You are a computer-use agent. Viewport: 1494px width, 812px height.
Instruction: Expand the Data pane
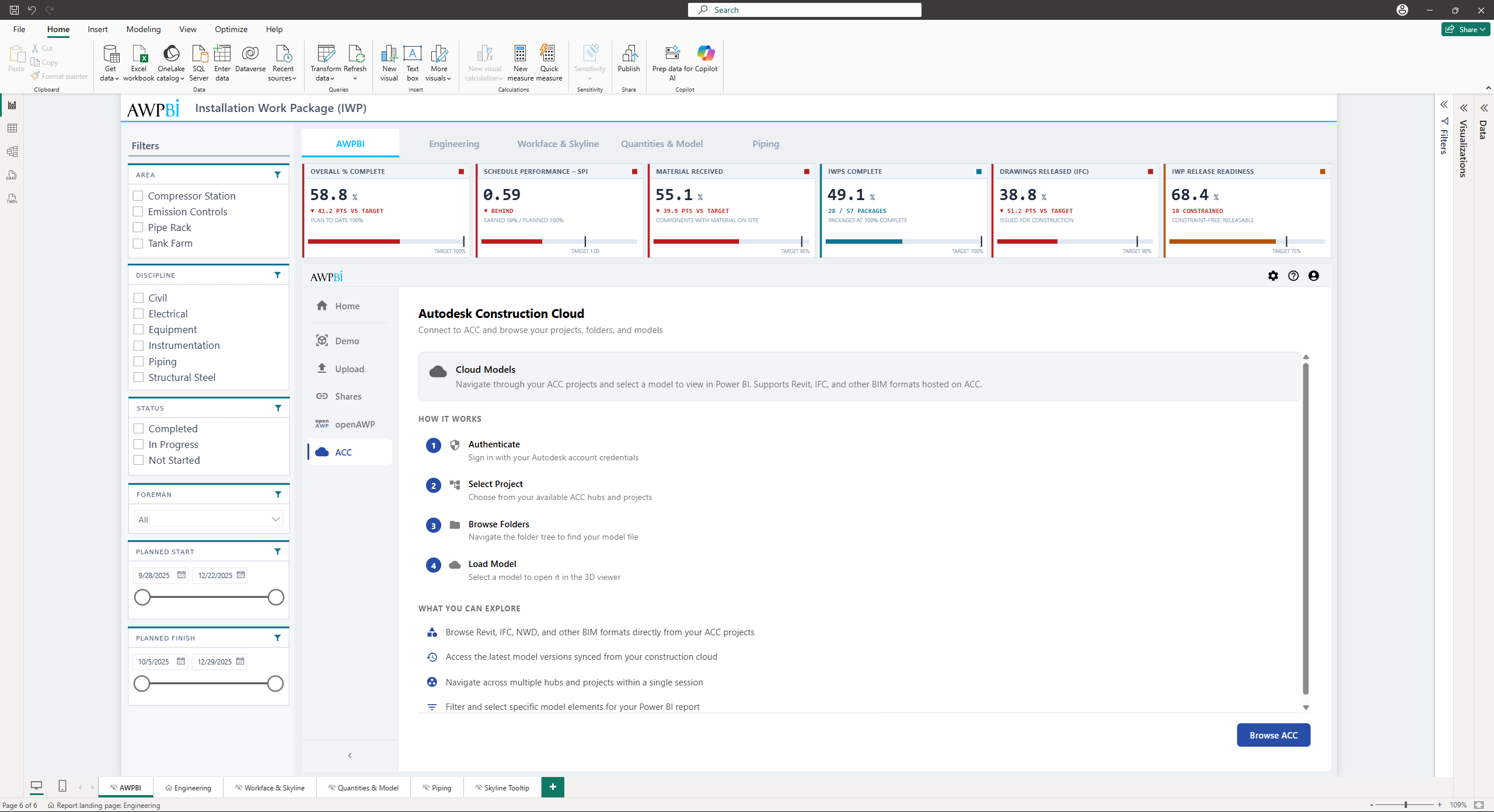1483,108
